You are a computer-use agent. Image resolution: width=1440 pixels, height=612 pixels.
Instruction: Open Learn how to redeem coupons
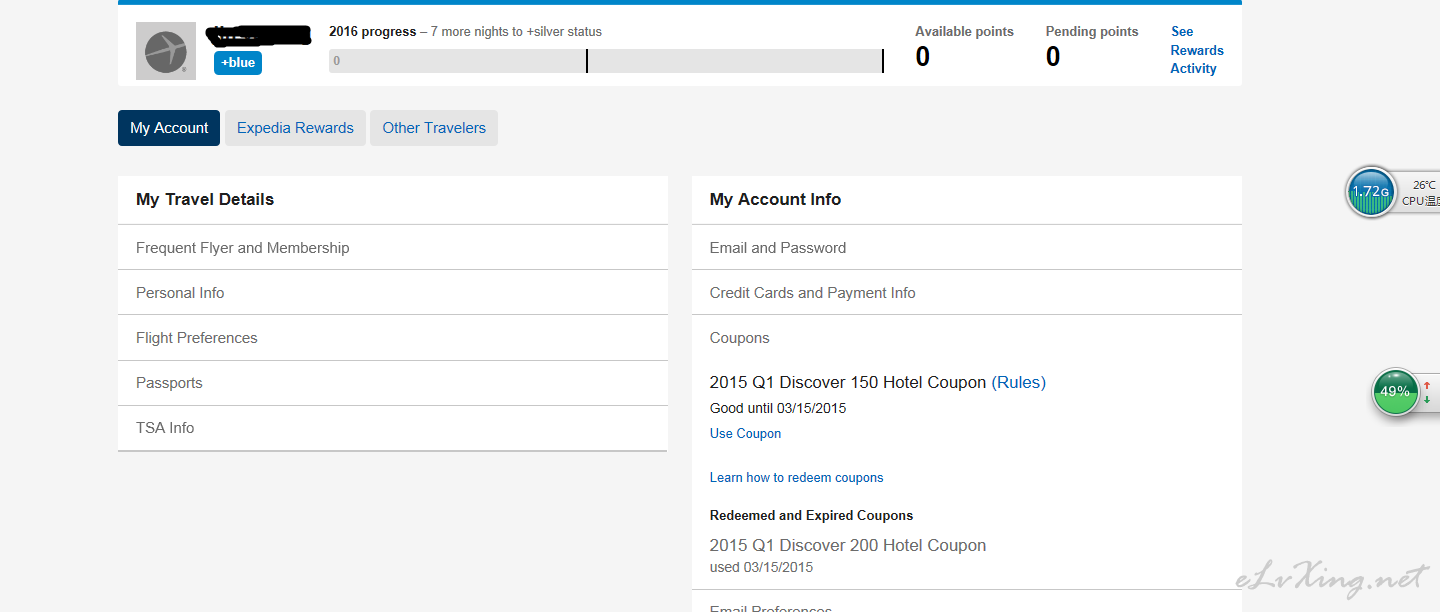click(x=796, y=478)
